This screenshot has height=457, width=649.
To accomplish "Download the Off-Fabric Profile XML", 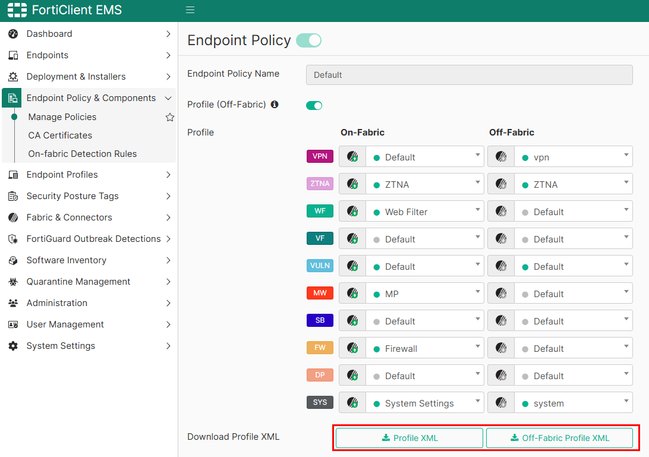I will [x=559, y=438].
